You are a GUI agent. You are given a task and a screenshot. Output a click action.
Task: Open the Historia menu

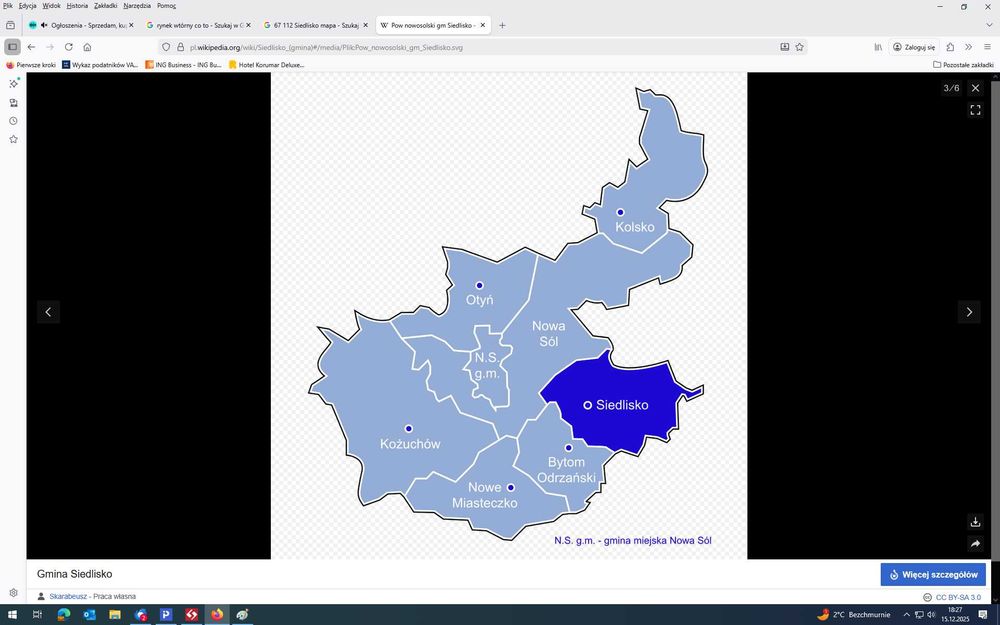pos(77,5)
